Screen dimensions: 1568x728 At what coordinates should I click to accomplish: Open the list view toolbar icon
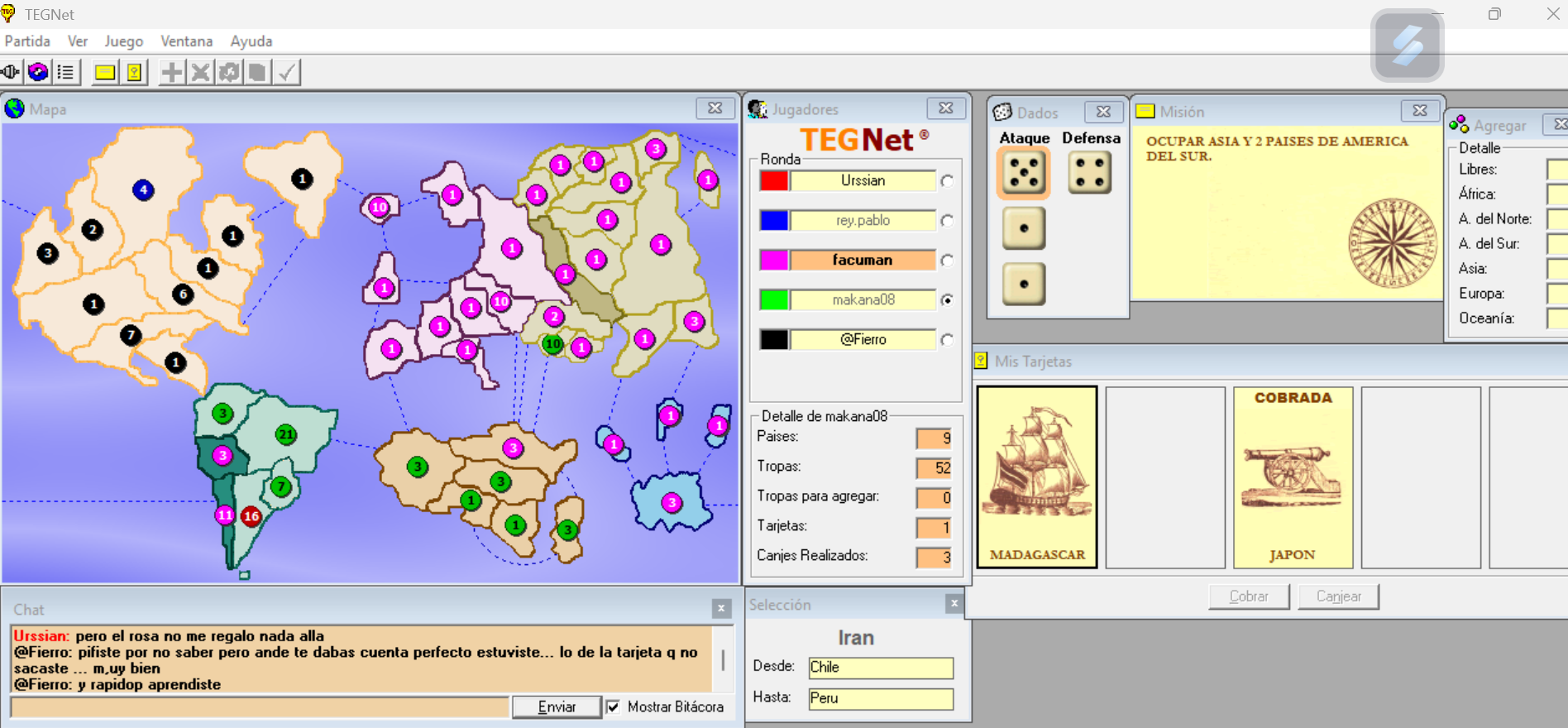[65, 72]
